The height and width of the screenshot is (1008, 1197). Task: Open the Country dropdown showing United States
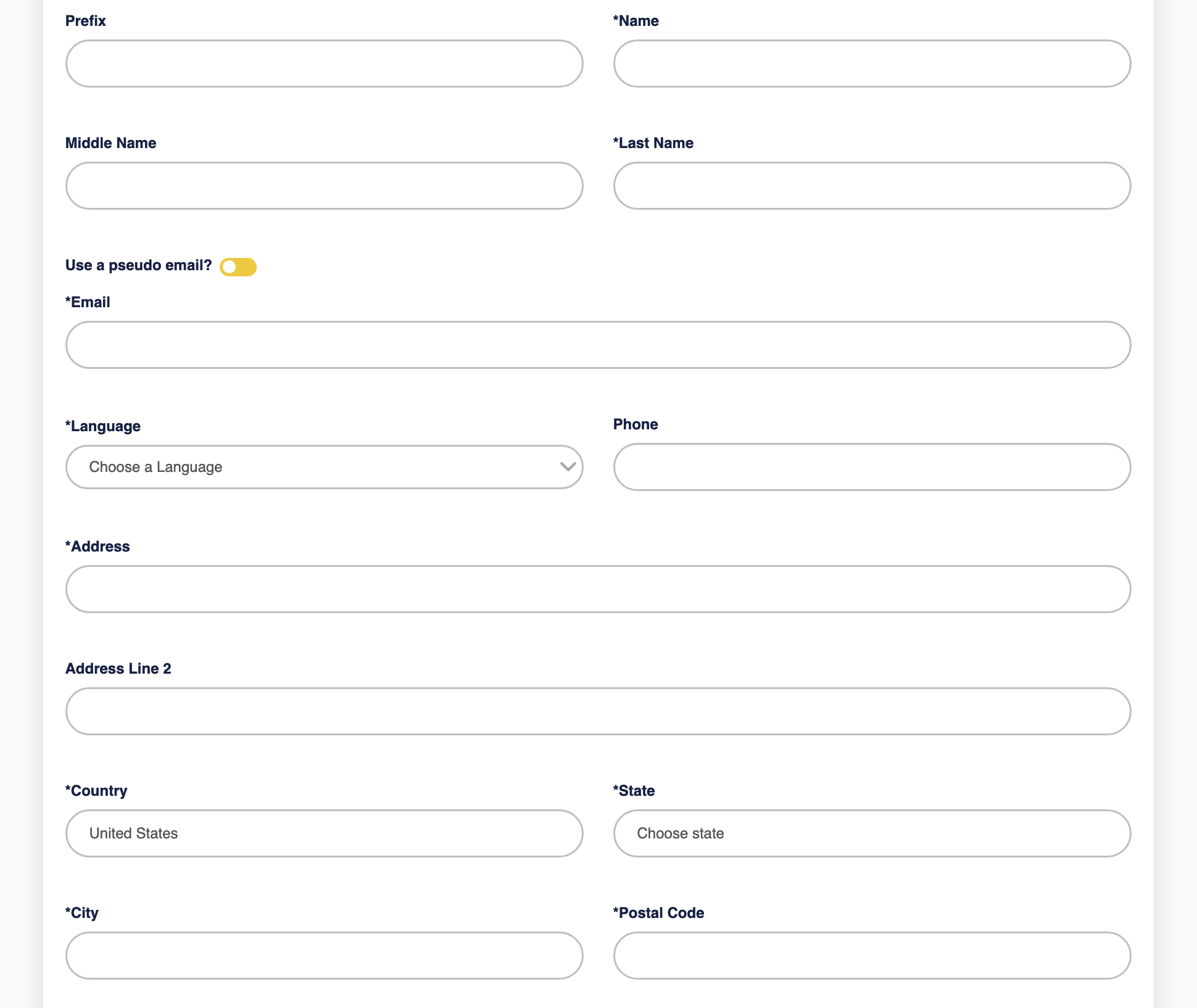click(x=323, y=833)
